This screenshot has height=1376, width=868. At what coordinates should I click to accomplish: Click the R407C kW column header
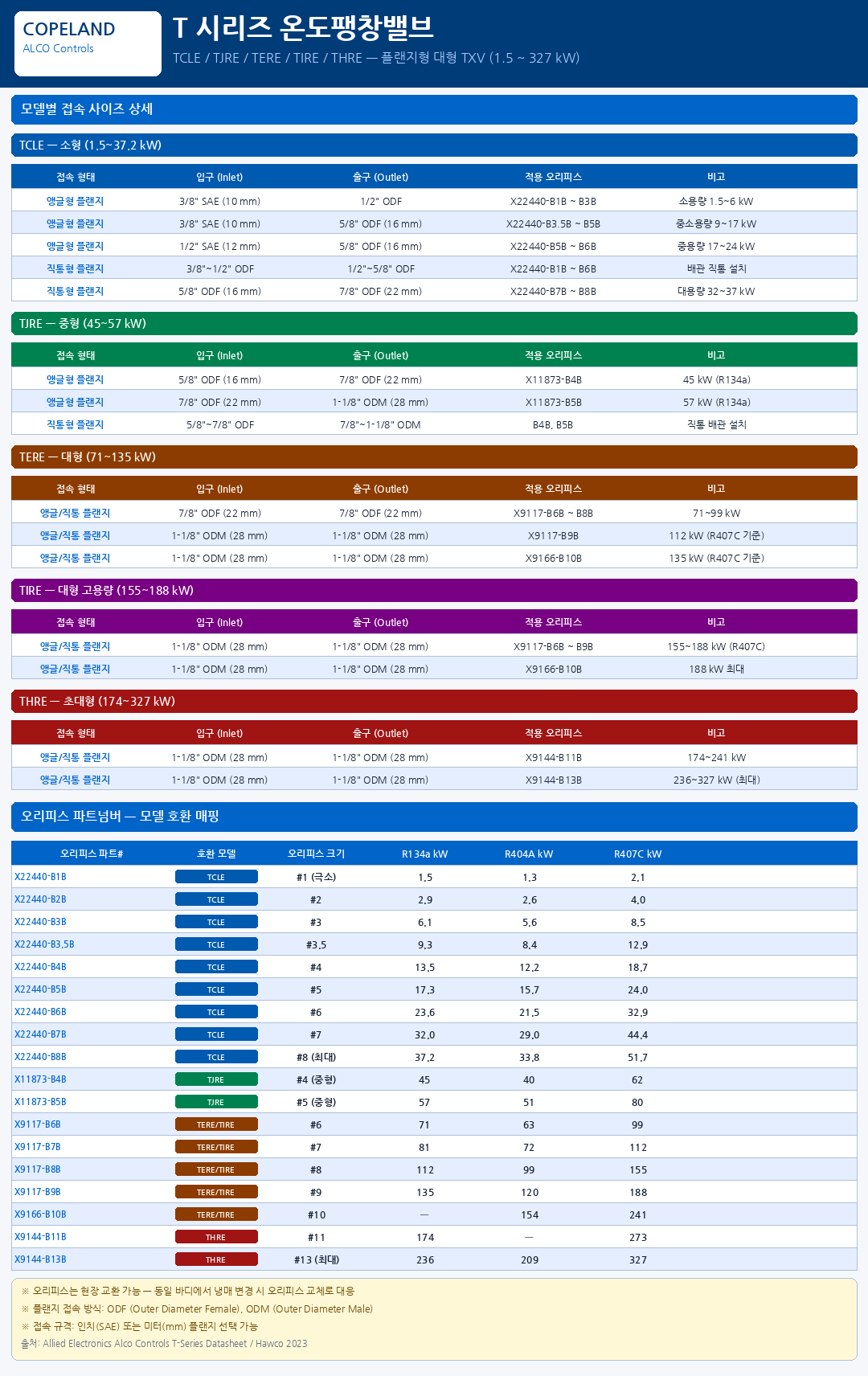(638, 854)
